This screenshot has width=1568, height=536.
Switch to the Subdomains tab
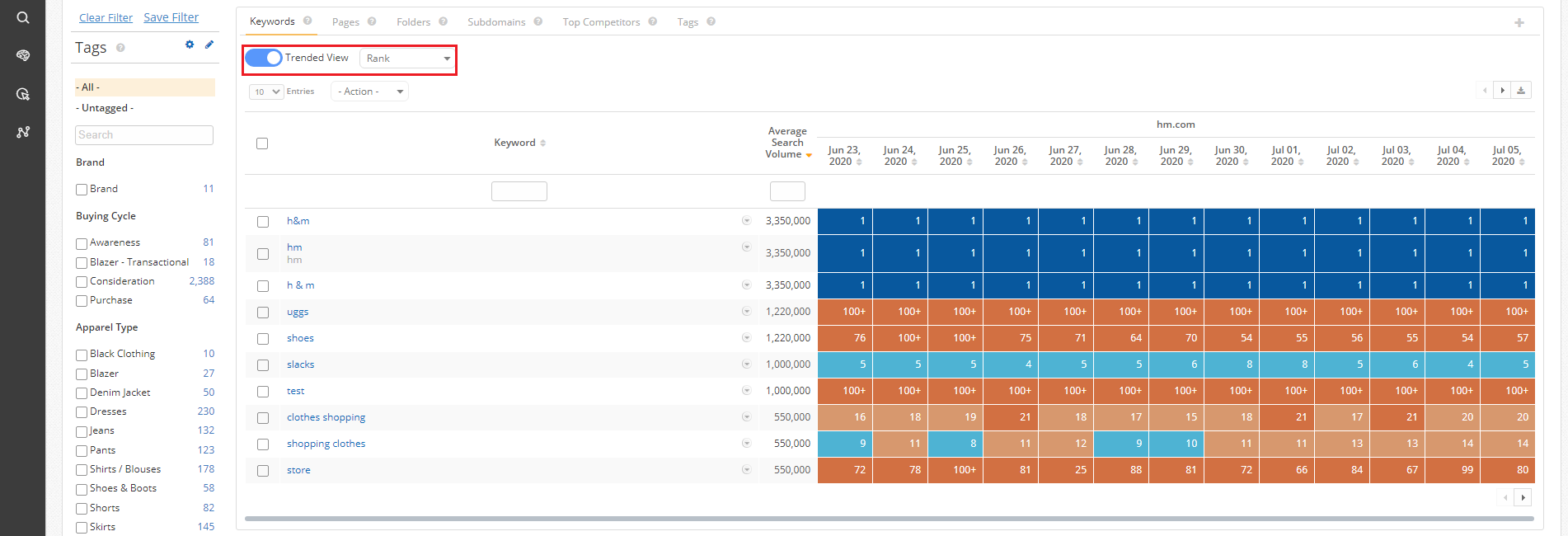[x=496, y=22]
